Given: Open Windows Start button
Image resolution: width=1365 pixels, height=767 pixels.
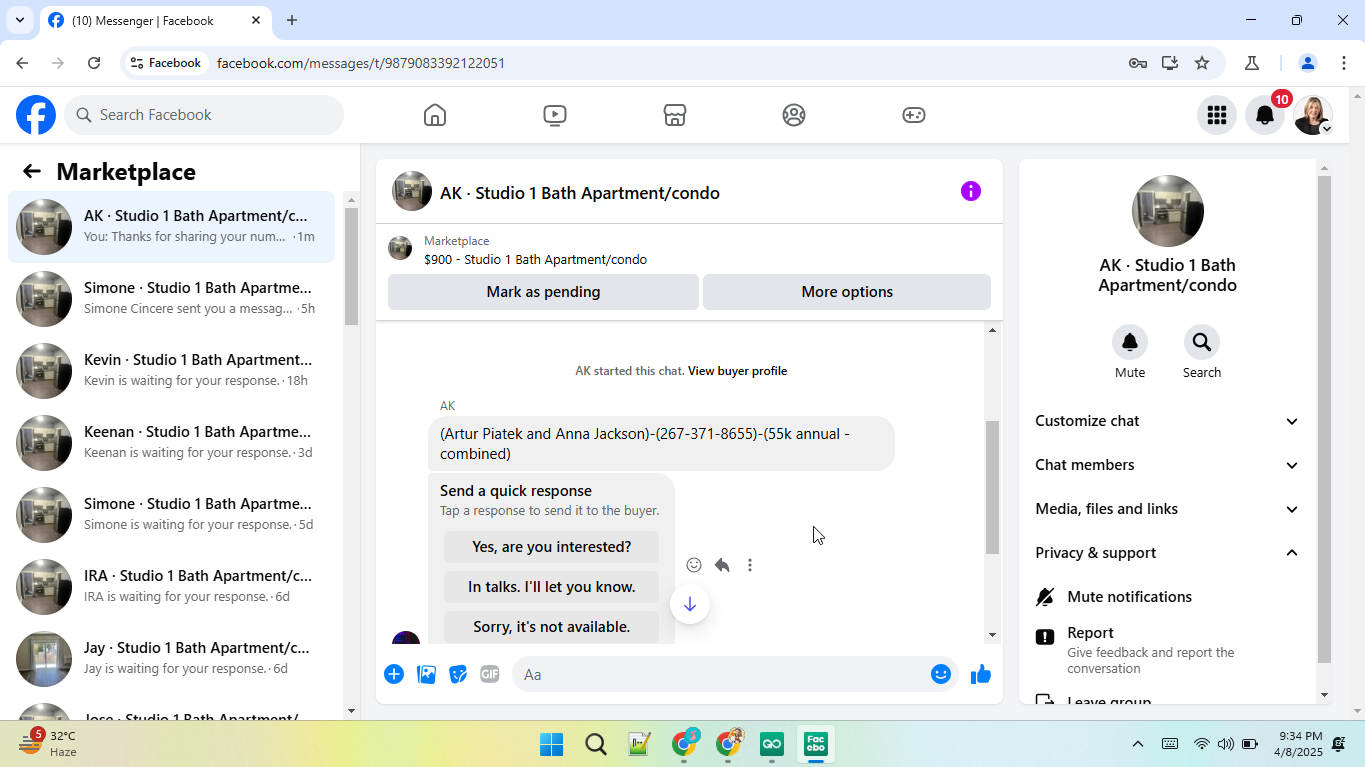Looking at the screenshot, I should click(551, 744).
